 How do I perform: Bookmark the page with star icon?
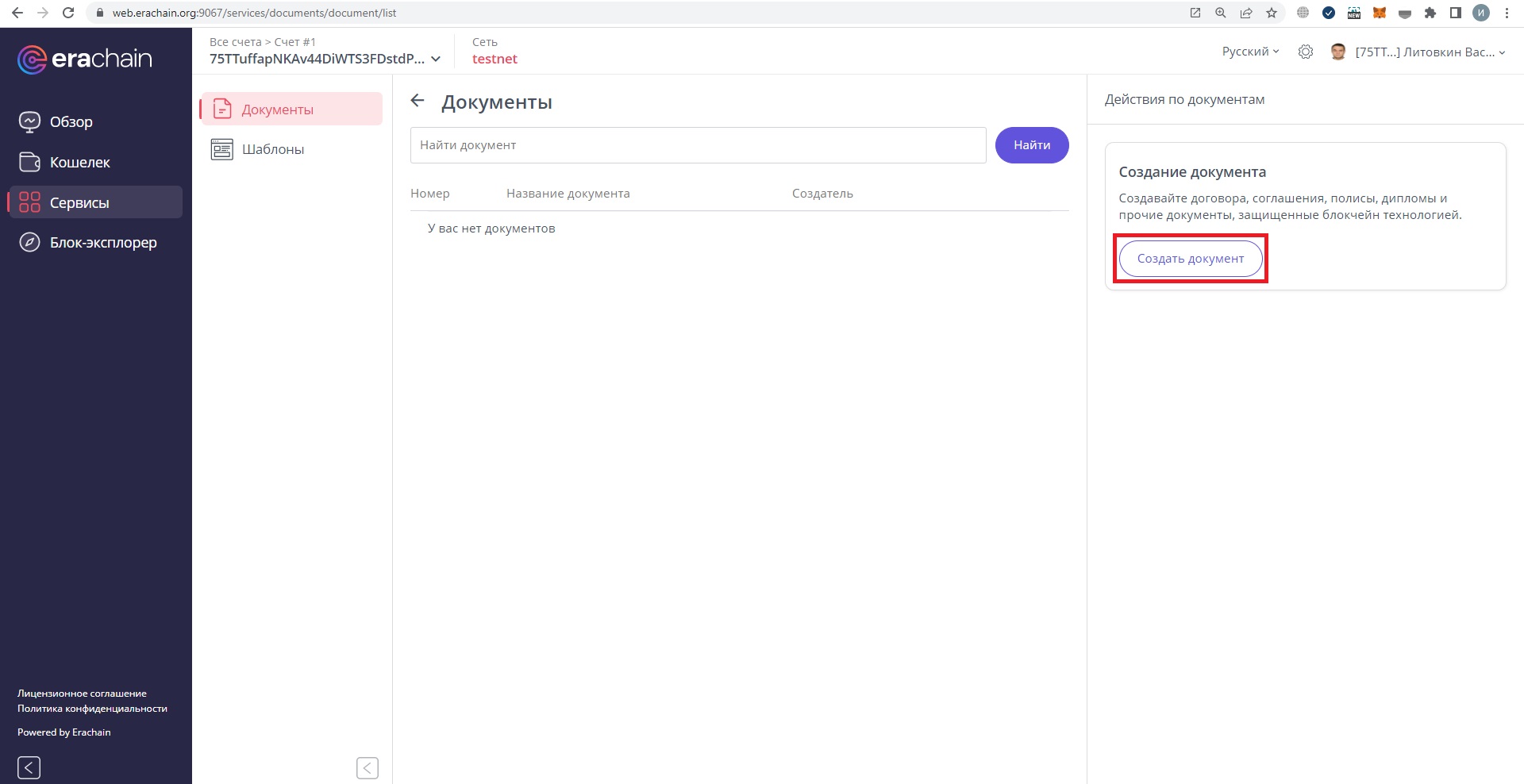point(1272,13)
